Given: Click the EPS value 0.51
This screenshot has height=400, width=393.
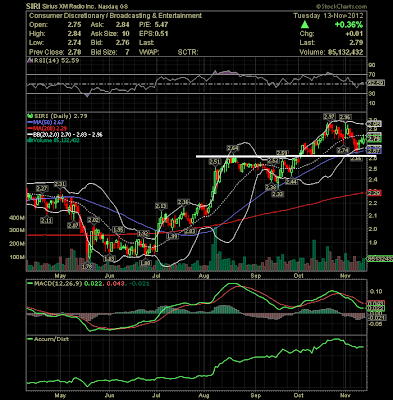Looking at the screenshot, I should coord(161,34).
